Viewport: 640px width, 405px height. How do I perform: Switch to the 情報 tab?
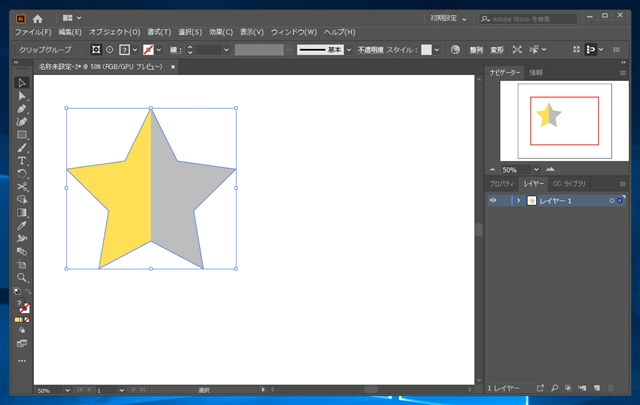point(536,72)
